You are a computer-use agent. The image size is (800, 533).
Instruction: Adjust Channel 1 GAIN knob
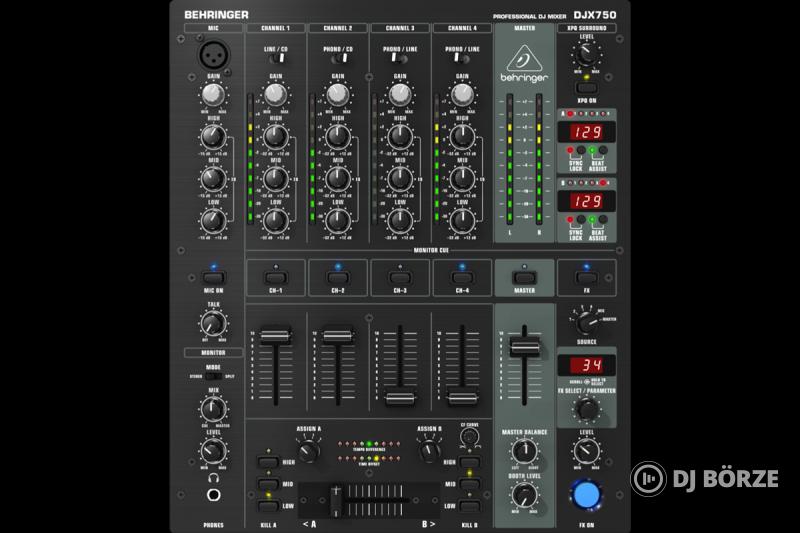(276, 94)
